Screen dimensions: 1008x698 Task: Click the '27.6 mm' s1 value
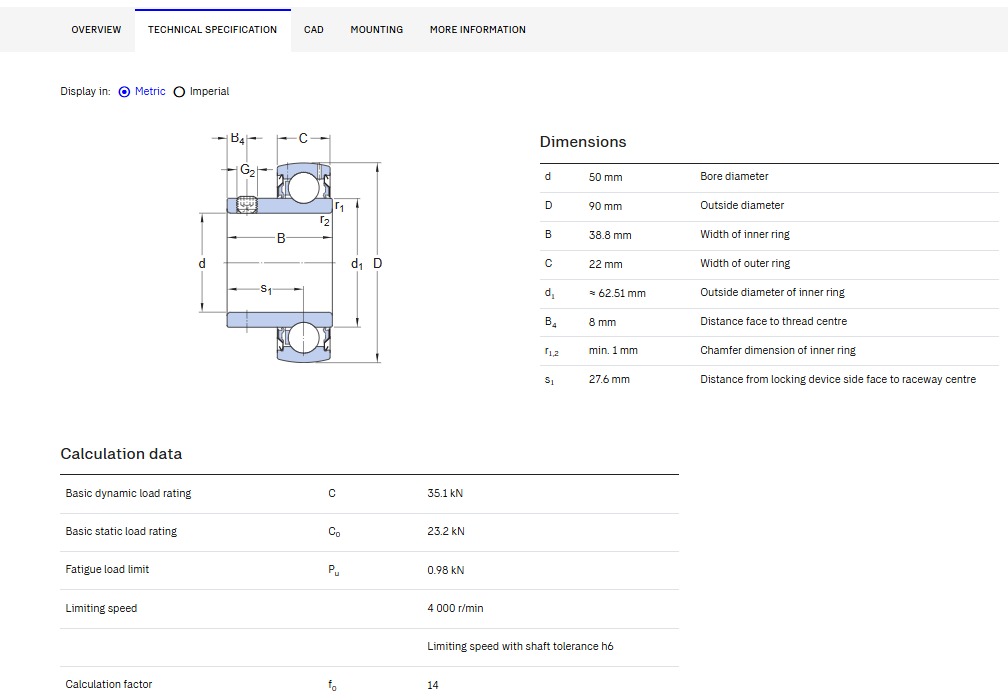tap(609, 379)
